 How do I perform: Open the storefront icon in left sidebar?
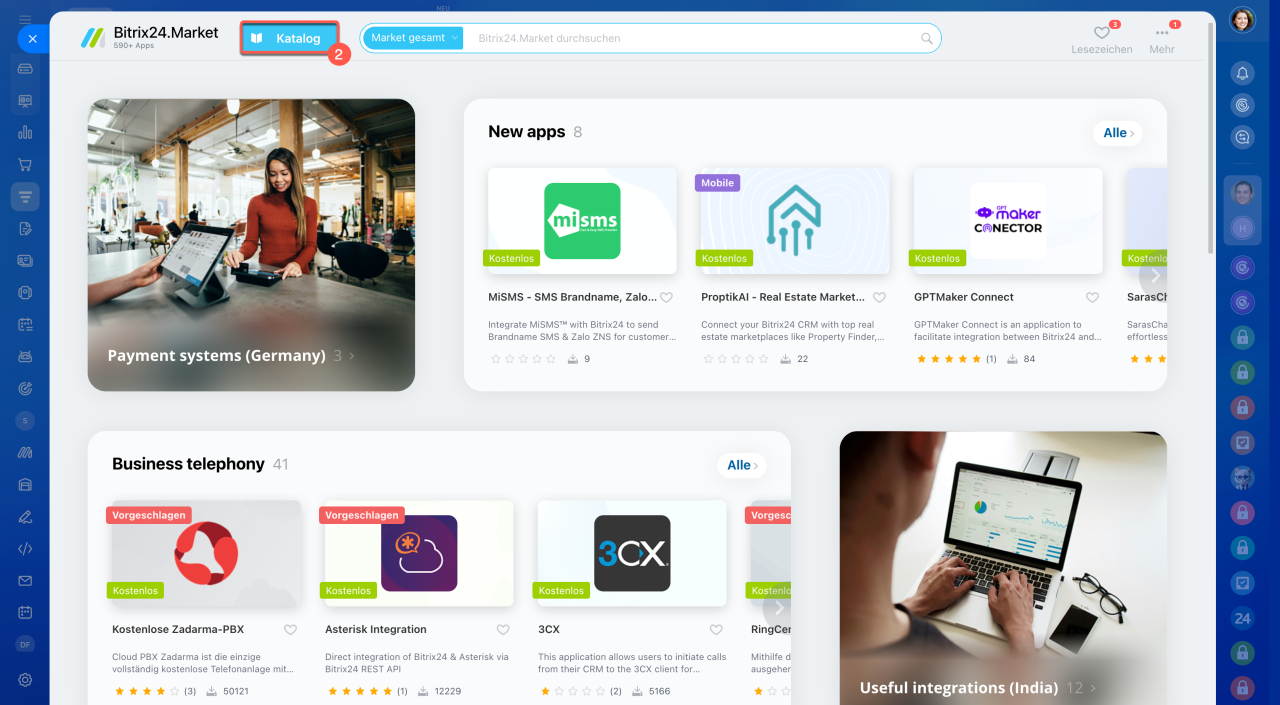pos(25,484)
